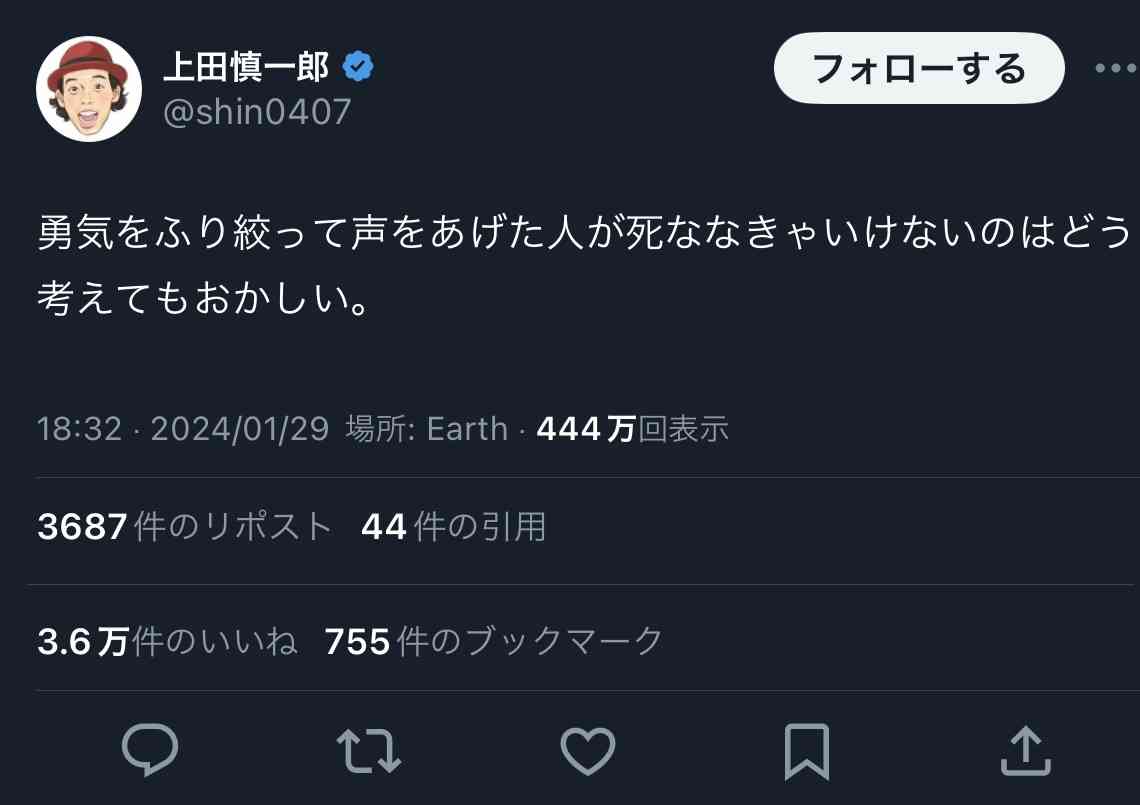View the 44件の引用 quotes list
Image resolution: width=1140 pixels, height=805 pixels.
[454, 526]
